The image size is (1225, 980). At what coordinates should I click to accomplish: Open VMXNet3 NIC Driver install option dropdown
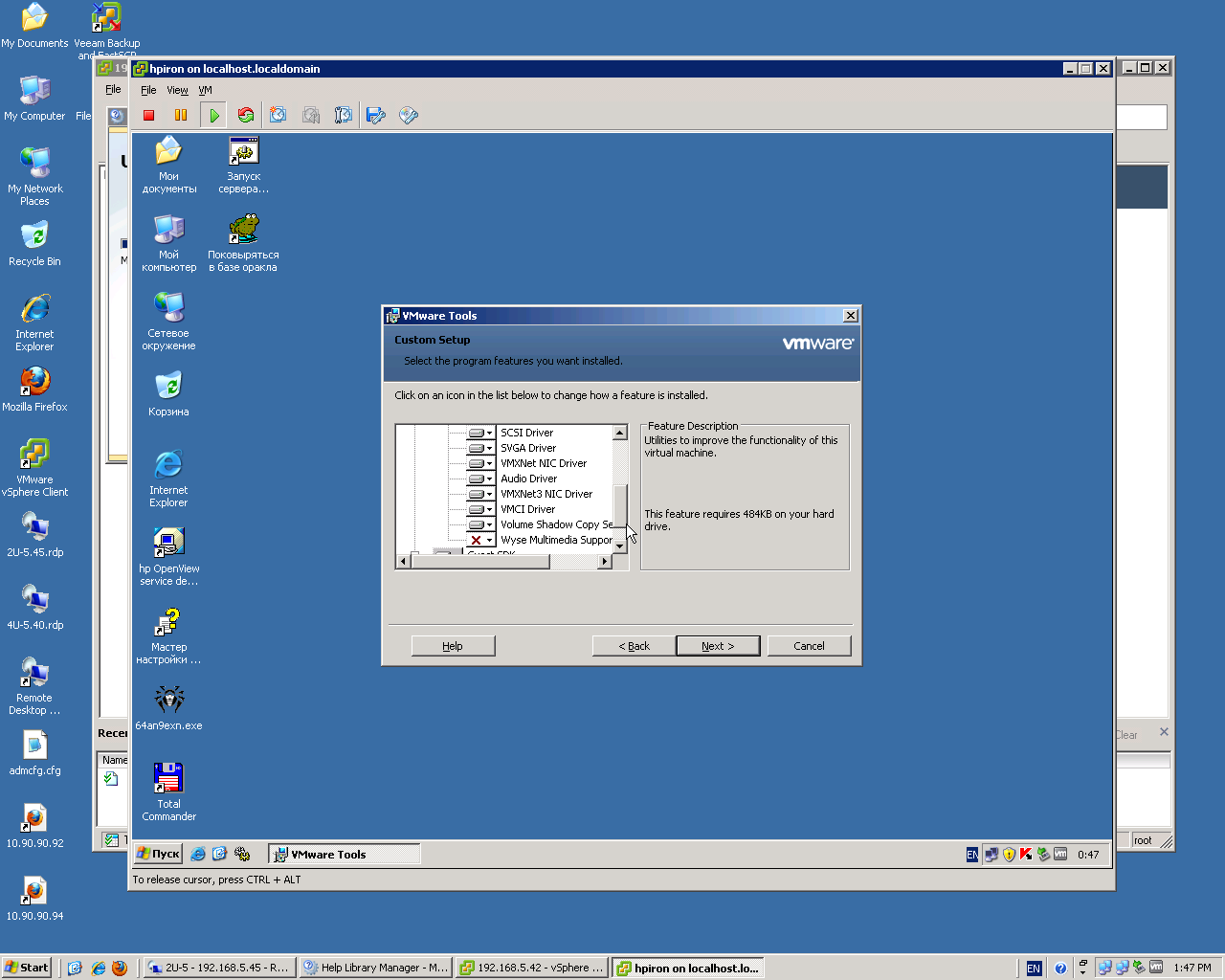coord(480,494)
